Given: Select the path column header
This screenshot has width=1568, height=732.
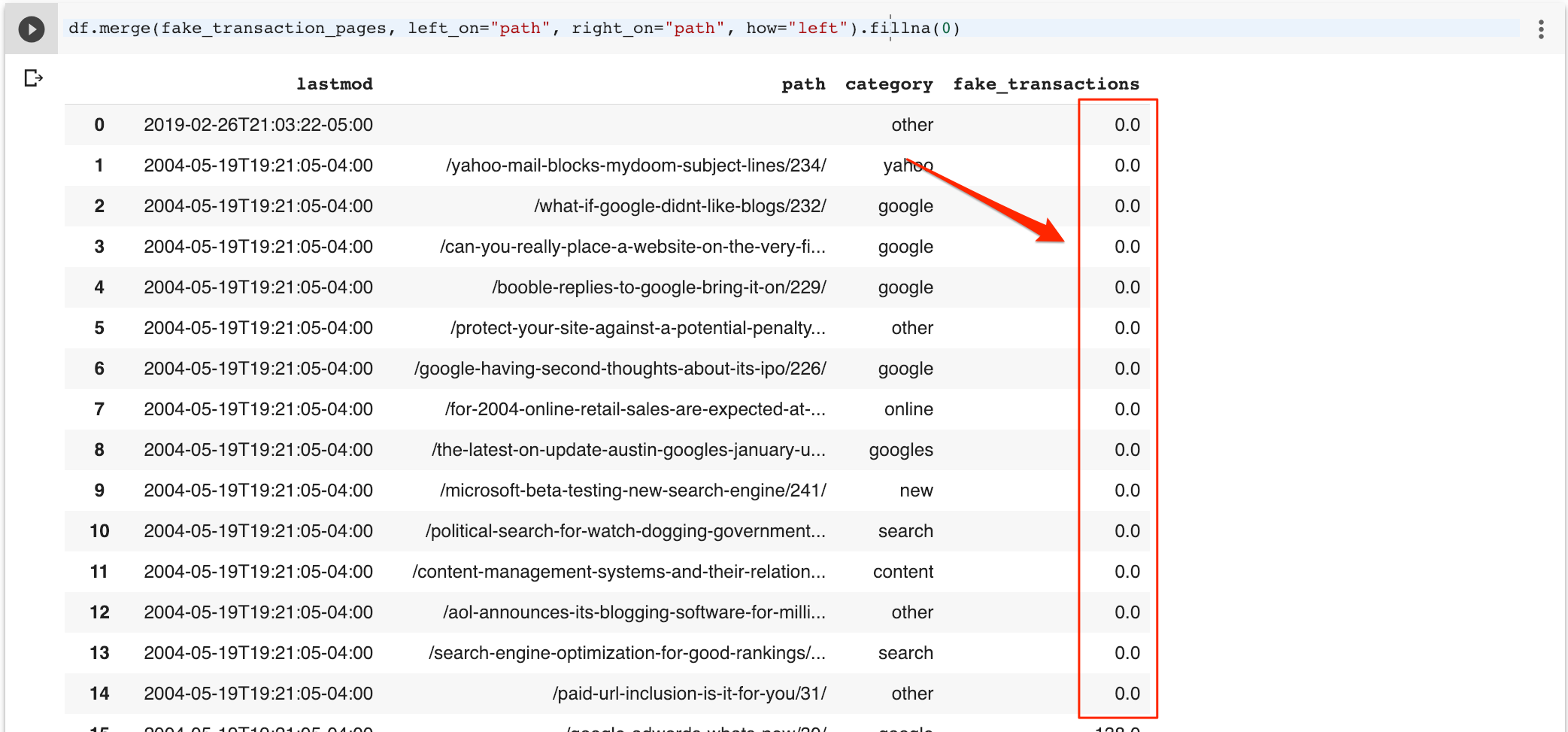Looking at the screenshot, I should click(x=802, y=84).
